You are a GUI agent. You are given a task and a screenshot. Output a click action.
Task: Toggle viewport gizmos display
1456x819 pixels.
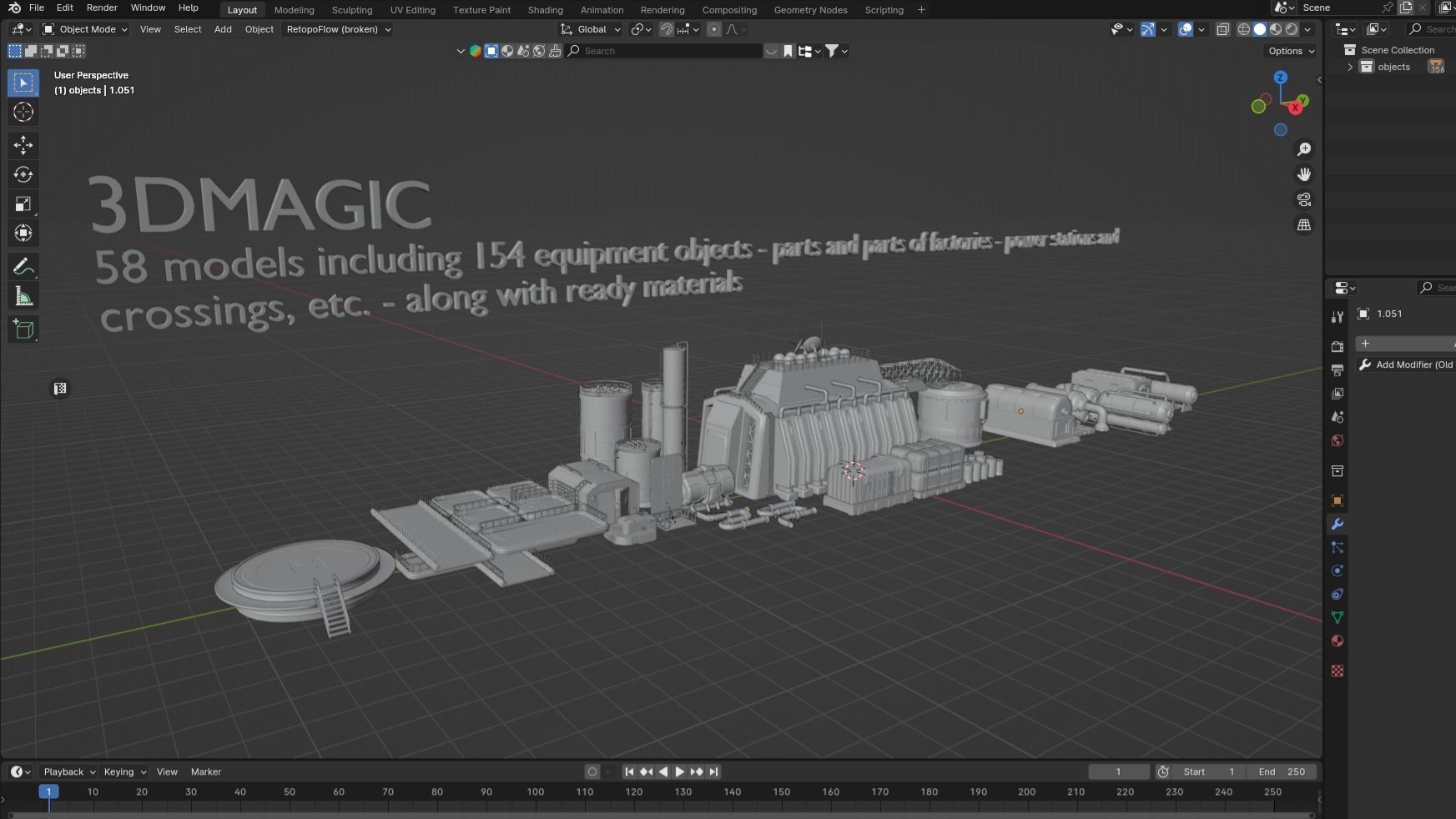point(1148,29)
